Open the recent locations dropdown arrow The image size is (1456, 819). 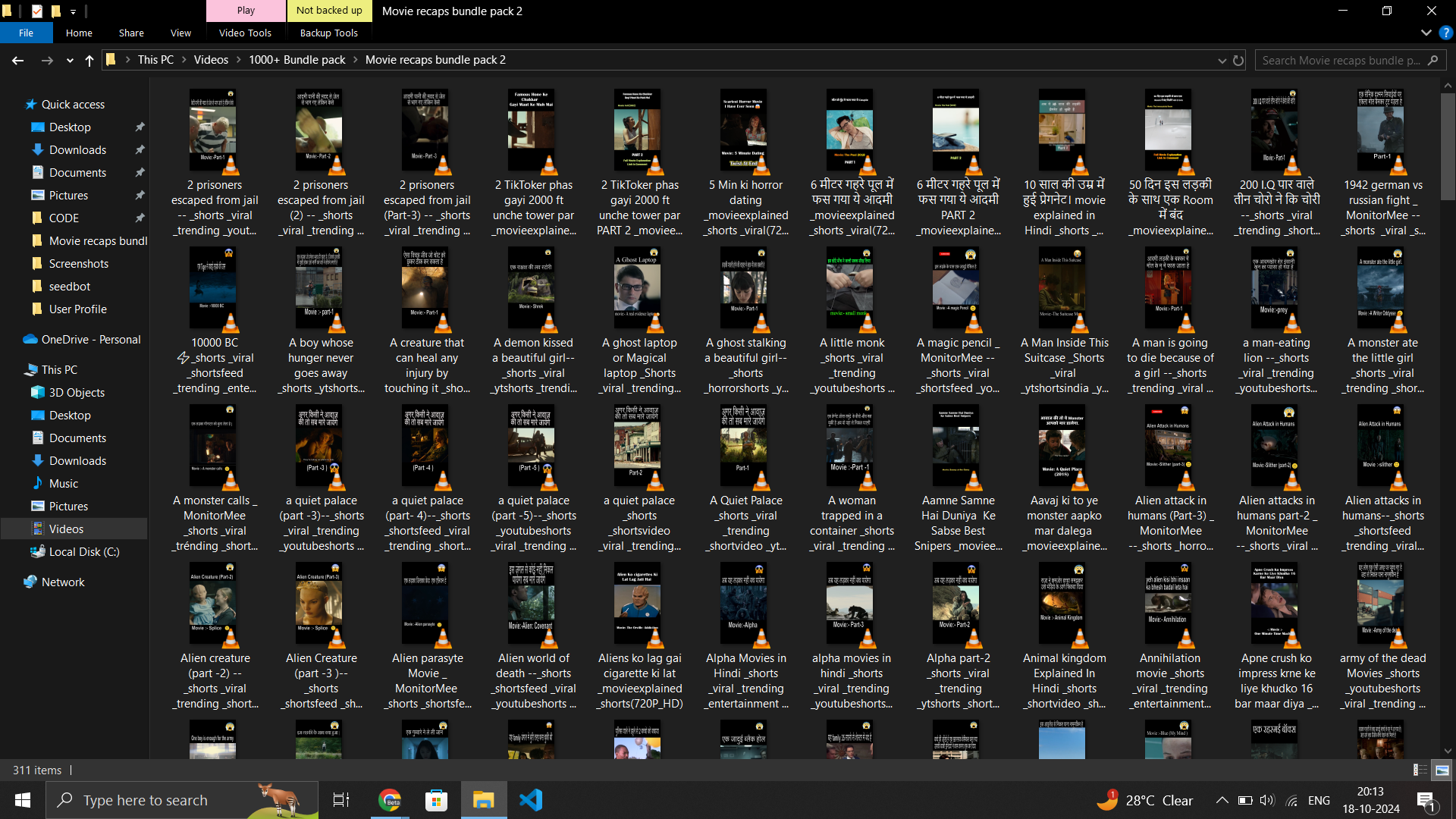coord(70,60)
